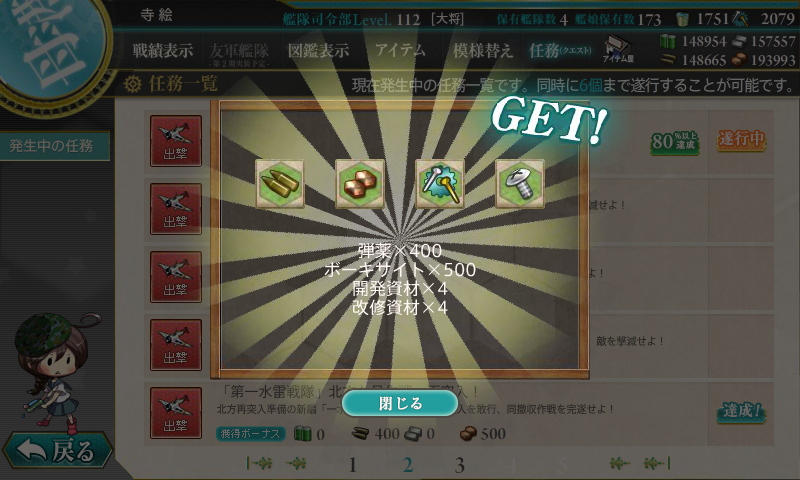Screen dimensions: 800x480
Task: Click the improvement screw reward icon
Action: click(520, 184)
